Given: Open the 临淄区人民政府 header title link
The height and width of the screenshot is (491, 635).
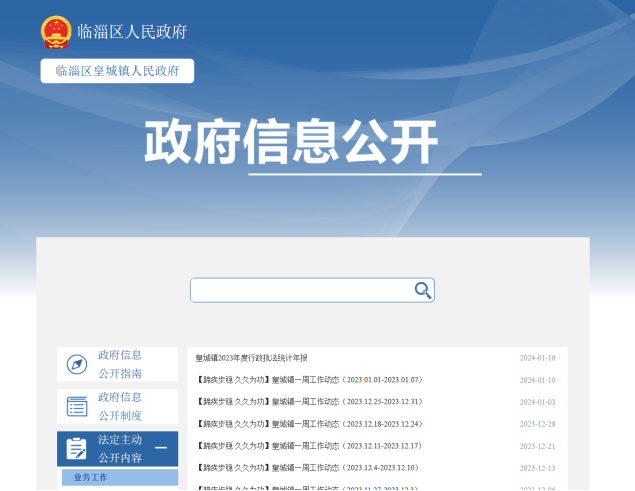Looking at the screenshot, I should [x=132, y=31].
